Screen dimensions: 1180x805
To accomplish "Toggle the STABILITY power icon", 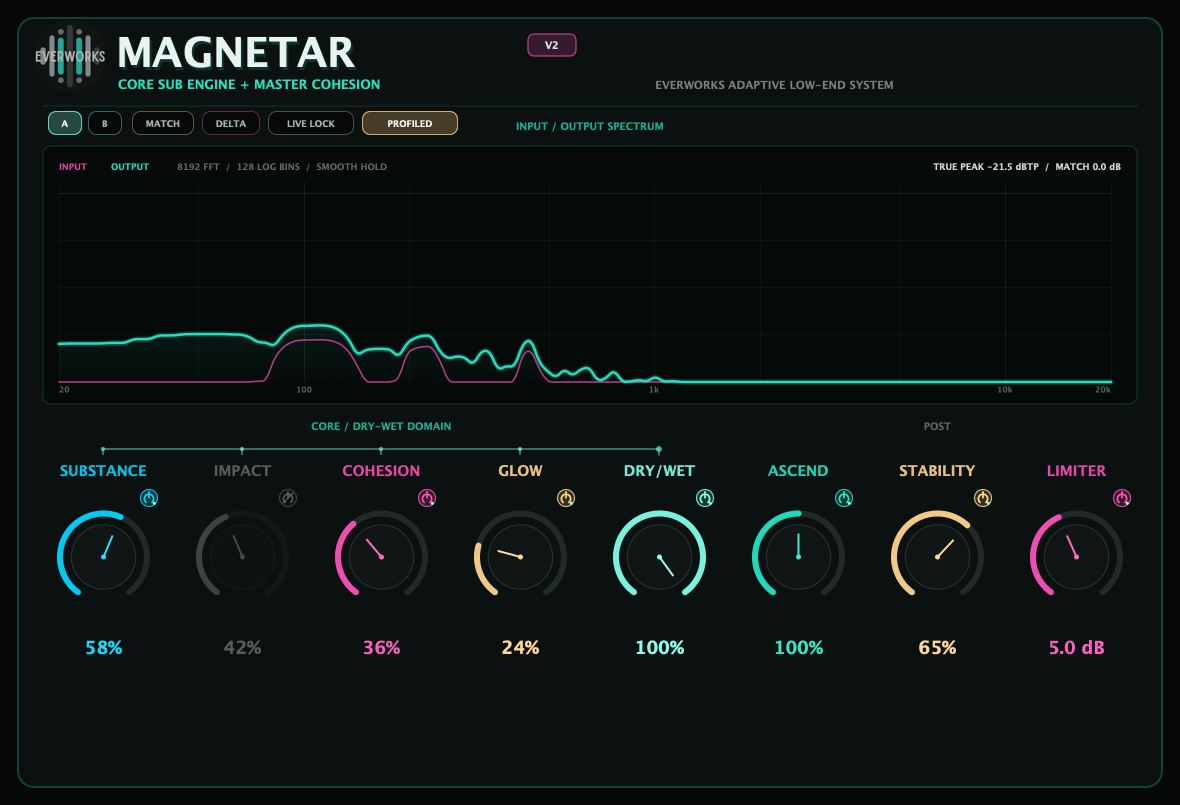I will pos(983,498).
